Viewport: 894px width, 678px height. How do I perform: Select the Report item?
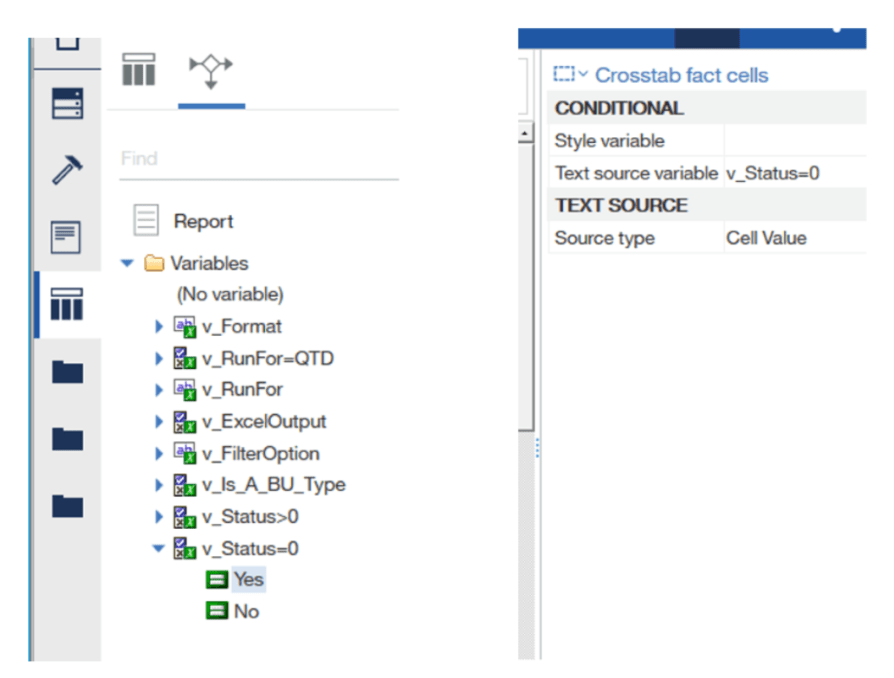[203, 221]
